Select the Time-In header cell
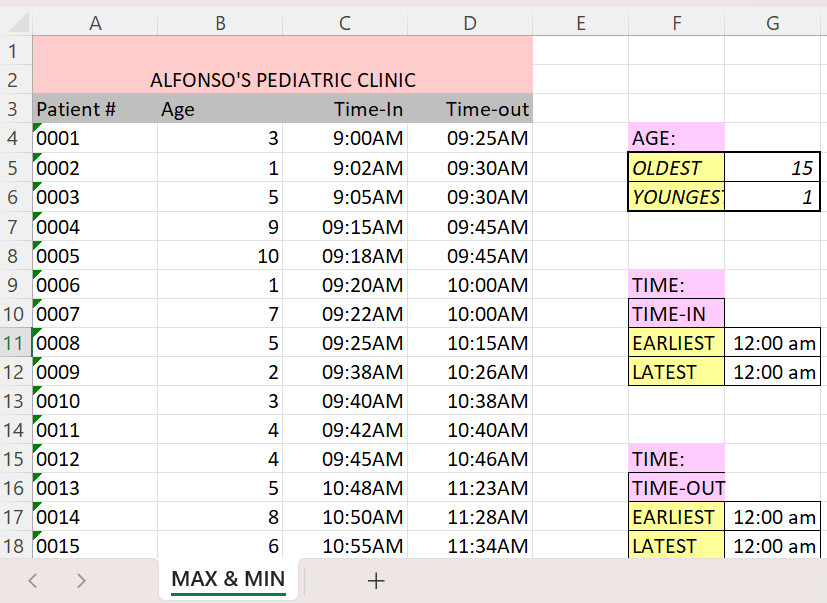The height and width of the screenshot is (603, 827). (345, 109)
